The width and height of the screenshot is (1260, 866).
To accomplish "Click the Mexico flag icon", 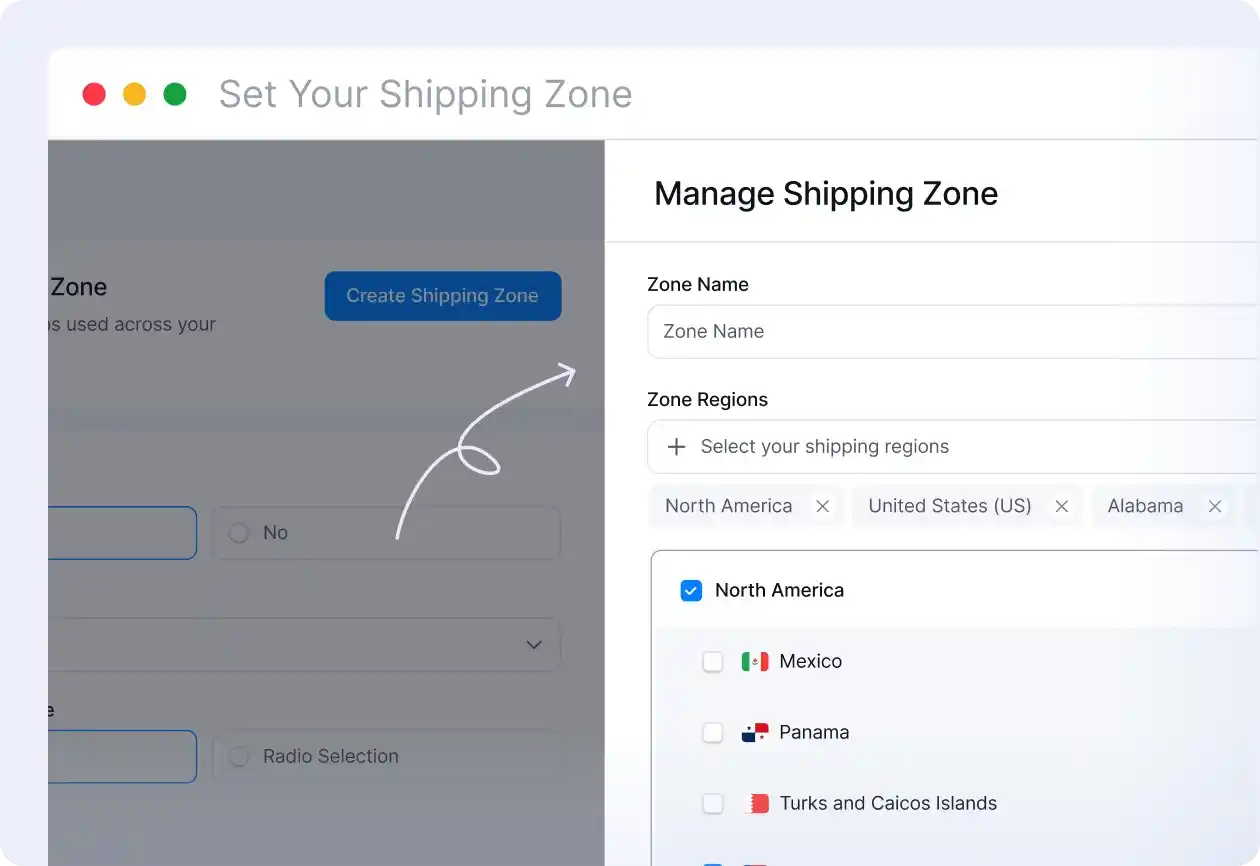I will pyautogui.click(x=754, y=661).
